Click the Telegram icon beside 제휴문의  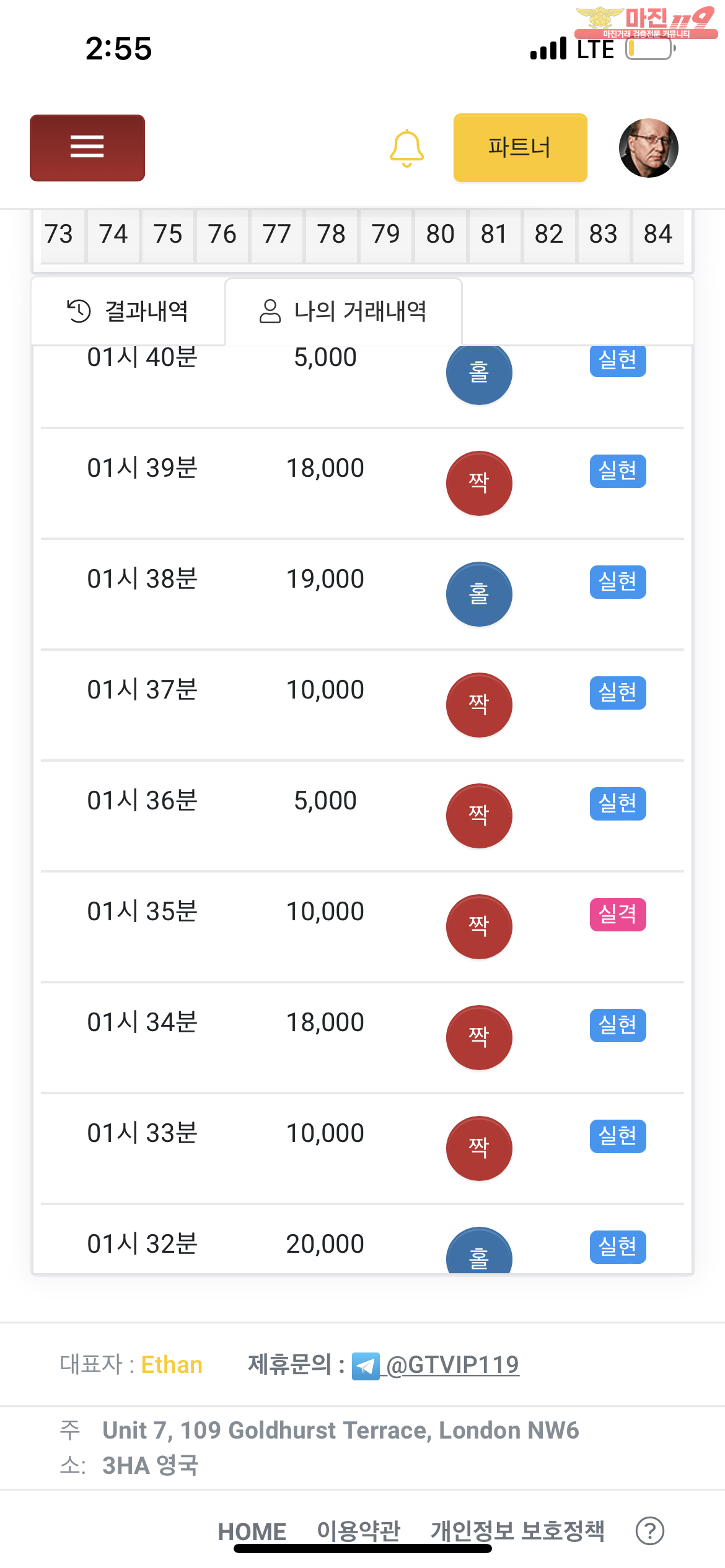click(x=366, y=1366)
